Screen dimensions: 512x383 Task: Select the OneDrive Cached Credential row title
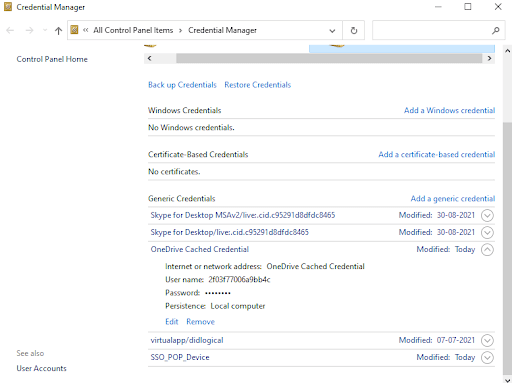tap(200, 249)
